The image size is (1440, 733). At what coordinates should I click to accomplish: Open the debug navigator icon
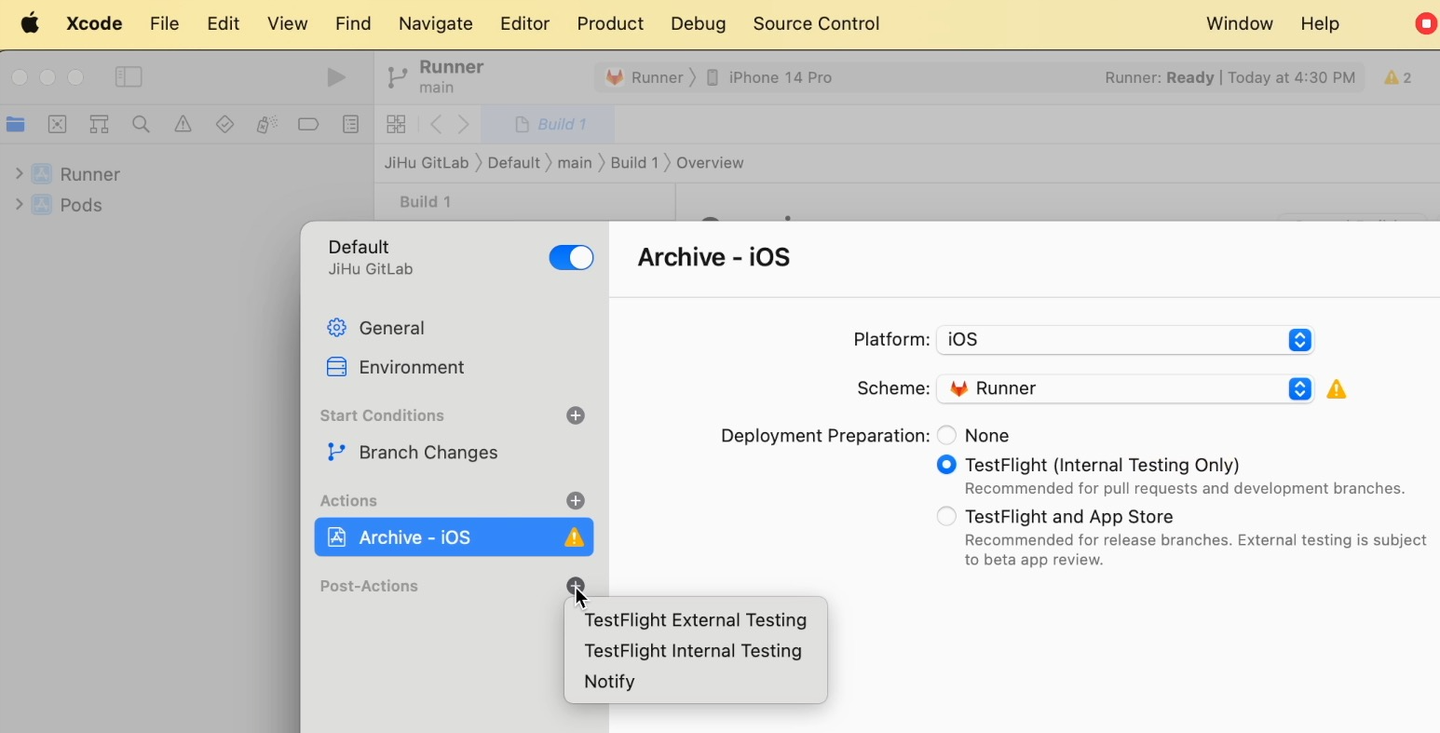[267, 124]
